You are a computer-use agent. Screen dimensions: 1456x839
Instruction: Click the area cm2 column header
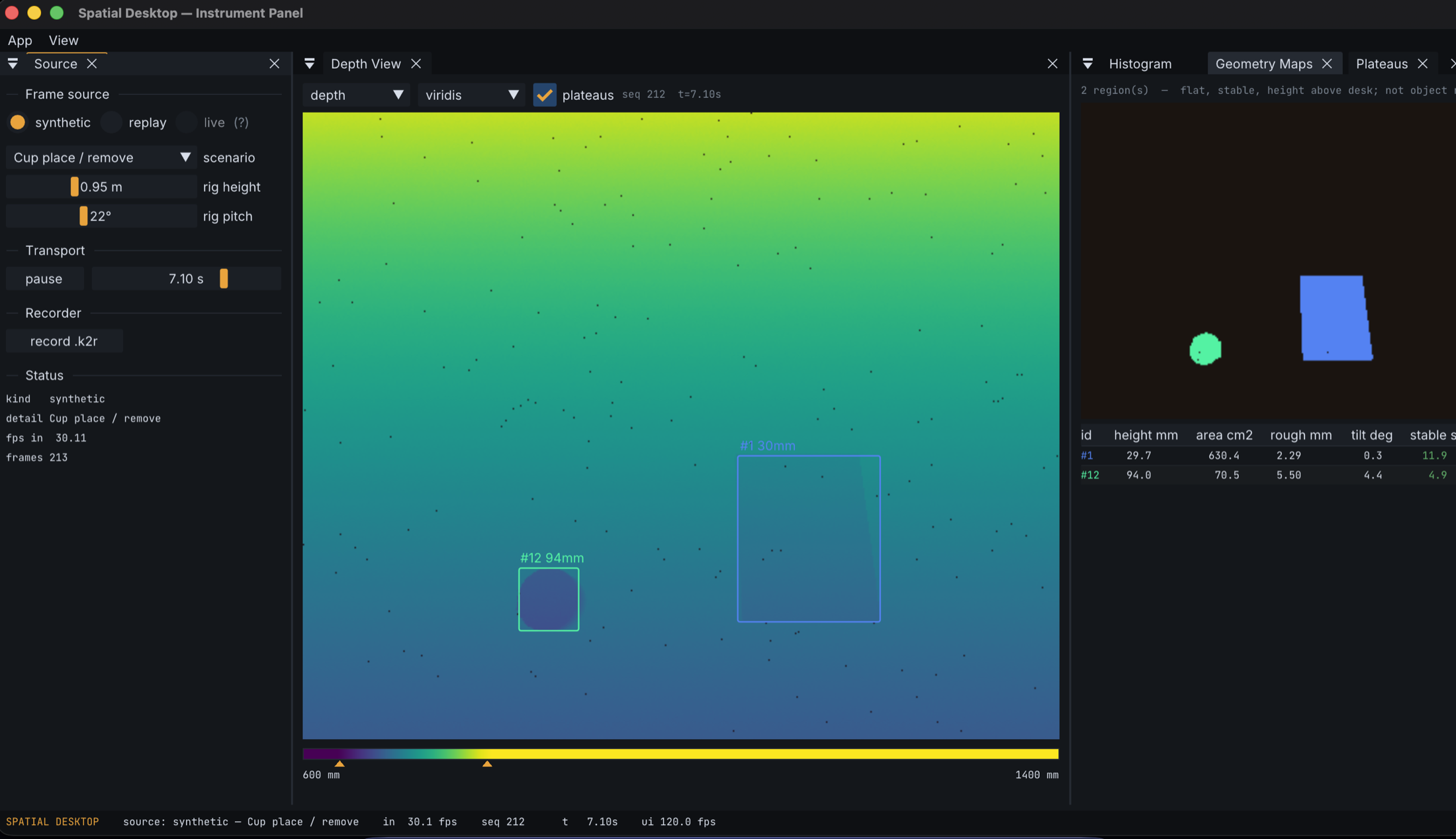[x=1224, y=435]
